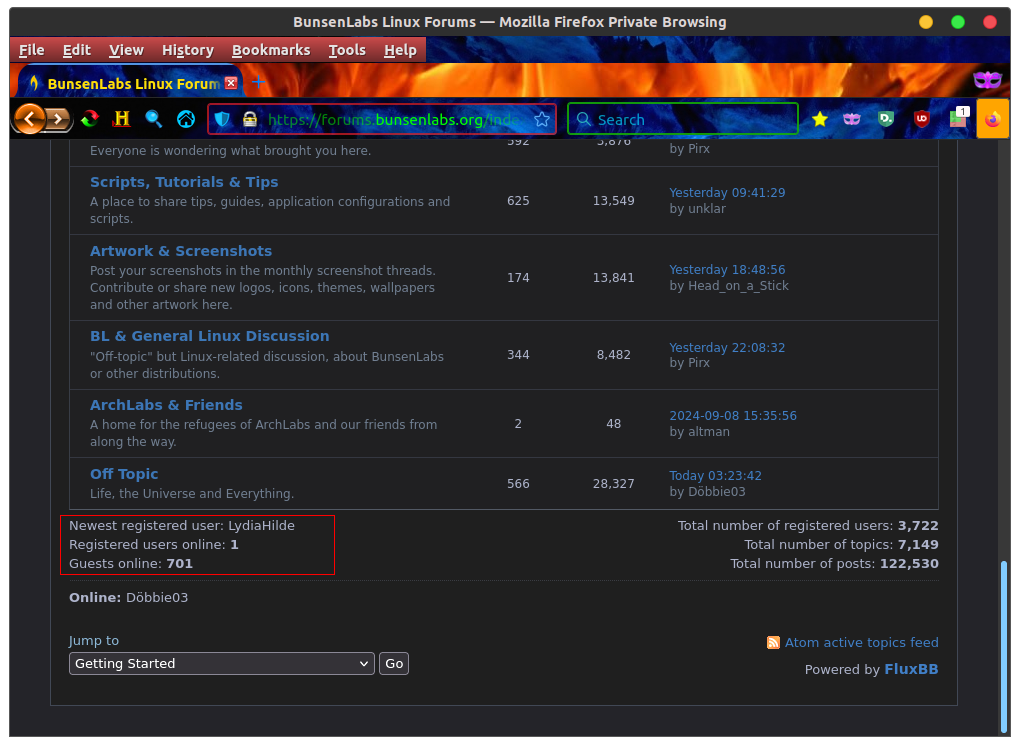Click post count 28,327 in Off Topic row
Screen dimensions: 1020x746
[x=613, y=484]
